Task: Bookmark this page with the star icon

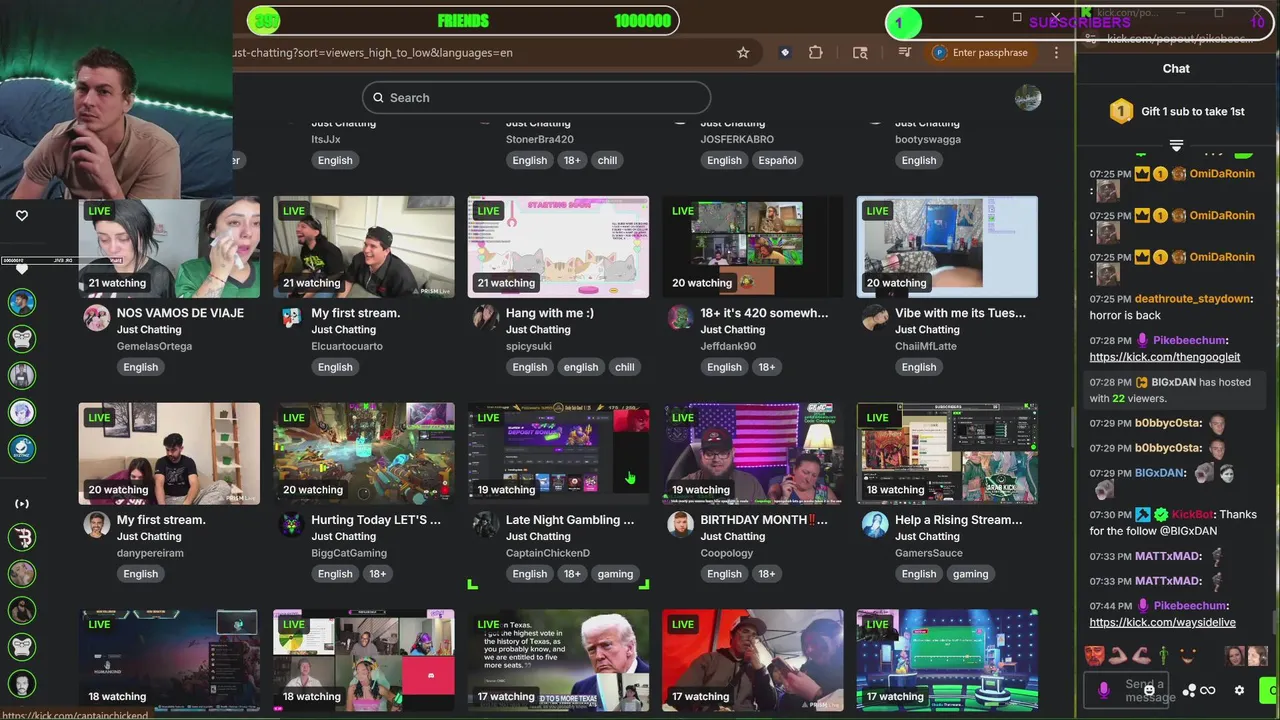Action: pyautogui.click(x=743, y=53)
